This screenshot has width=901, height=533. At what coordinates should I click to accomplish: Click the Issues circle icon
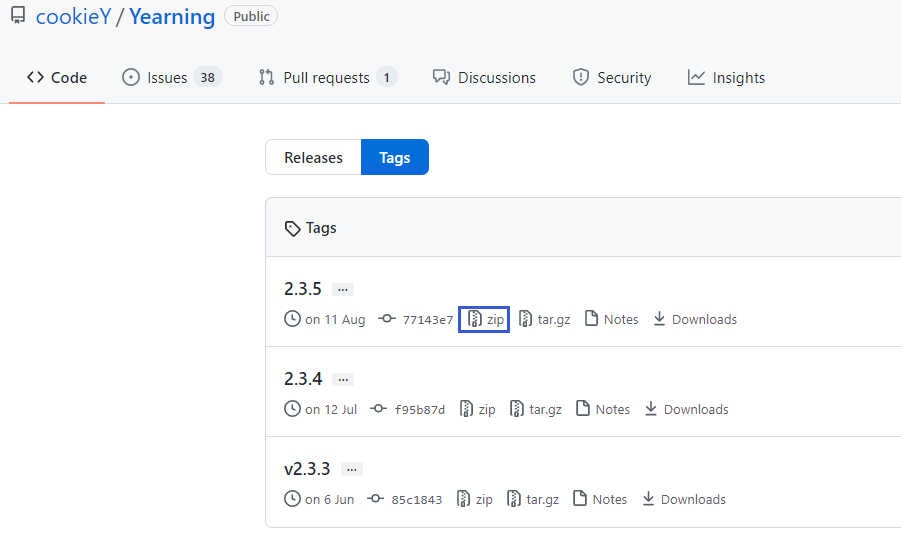130,77
